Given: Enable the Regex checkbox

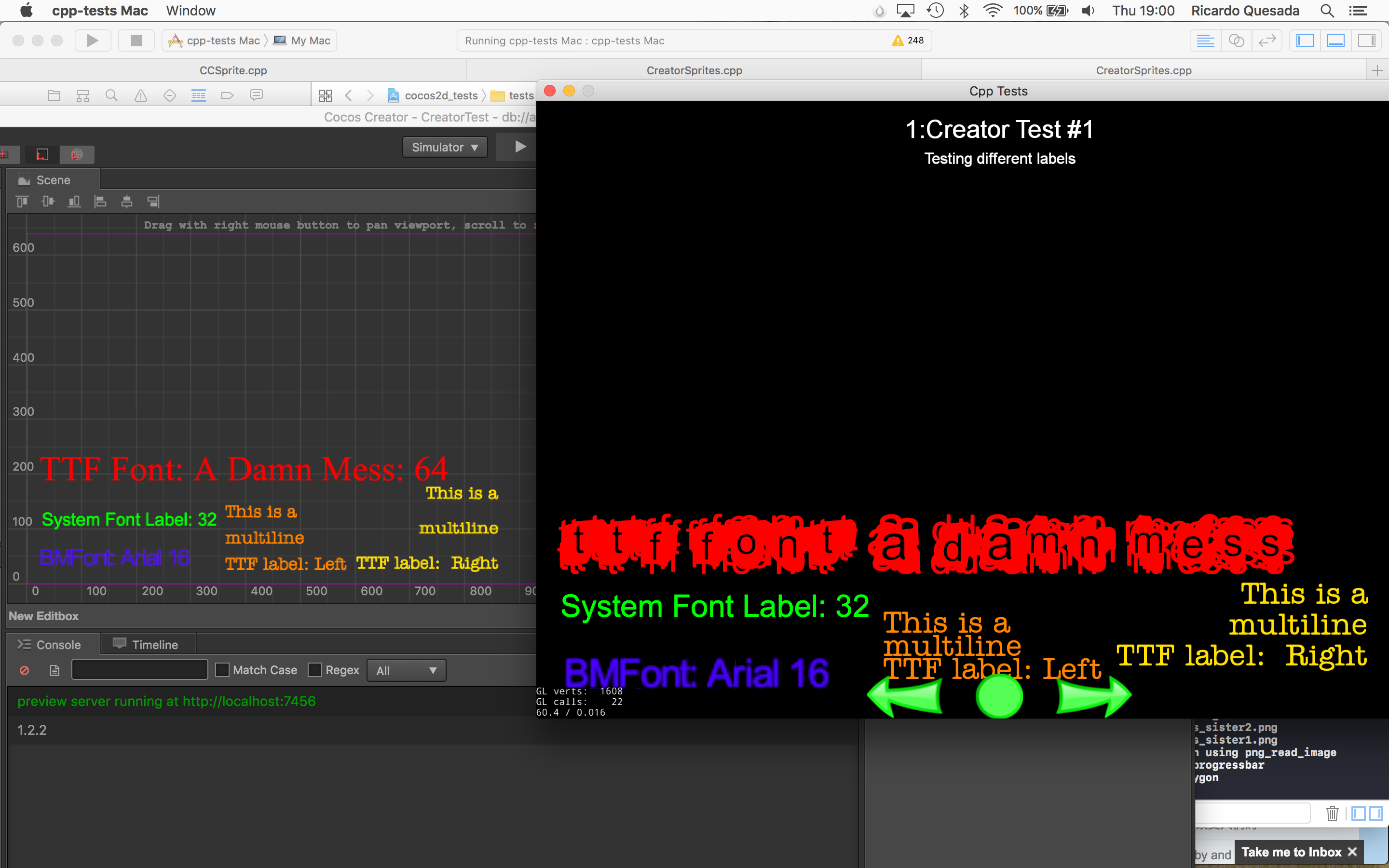Looking at the screenshot, I should pos(314,670).
